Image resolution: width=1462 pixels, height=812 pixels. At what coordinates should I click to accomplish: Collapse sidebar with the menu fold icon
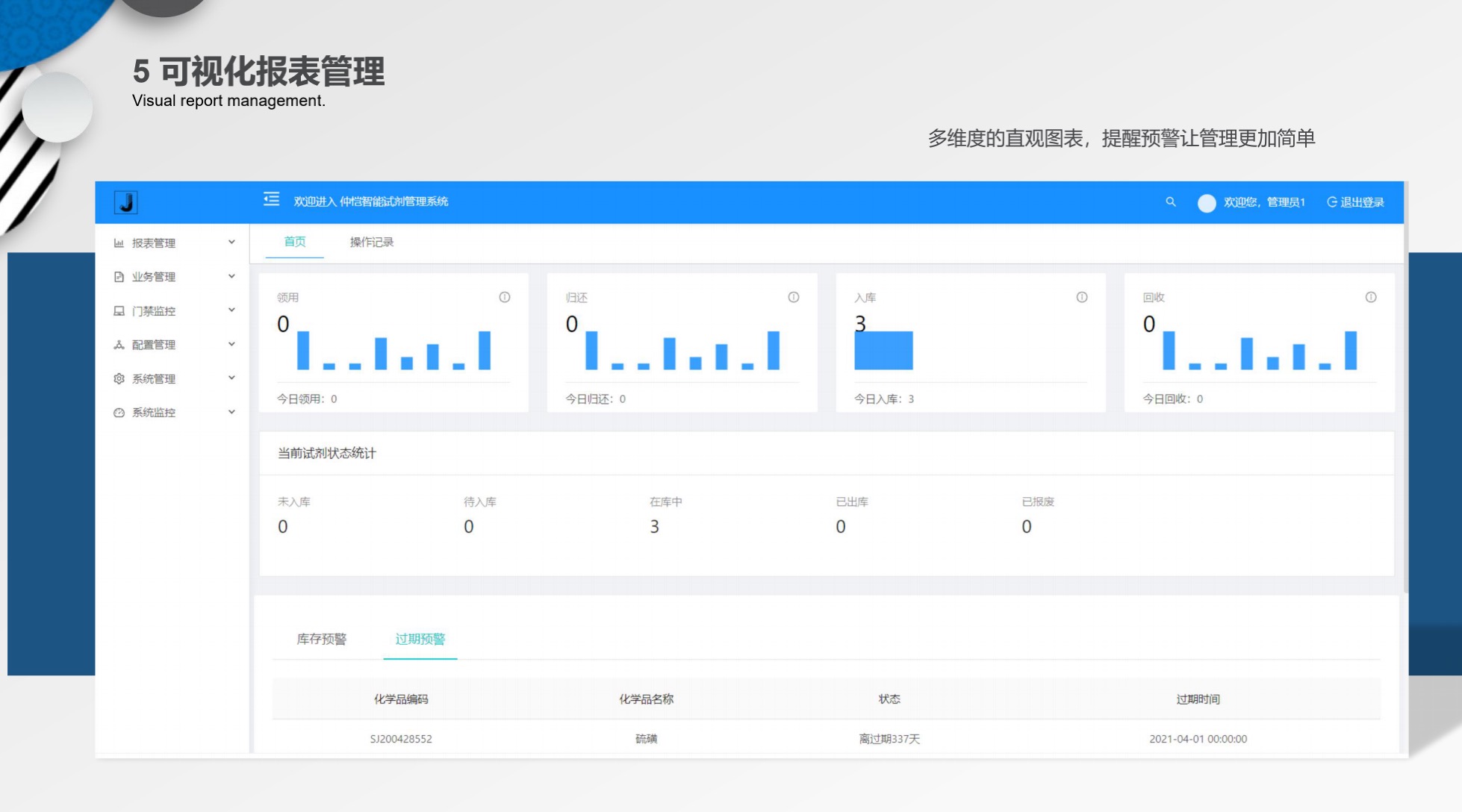coord(271,199)
